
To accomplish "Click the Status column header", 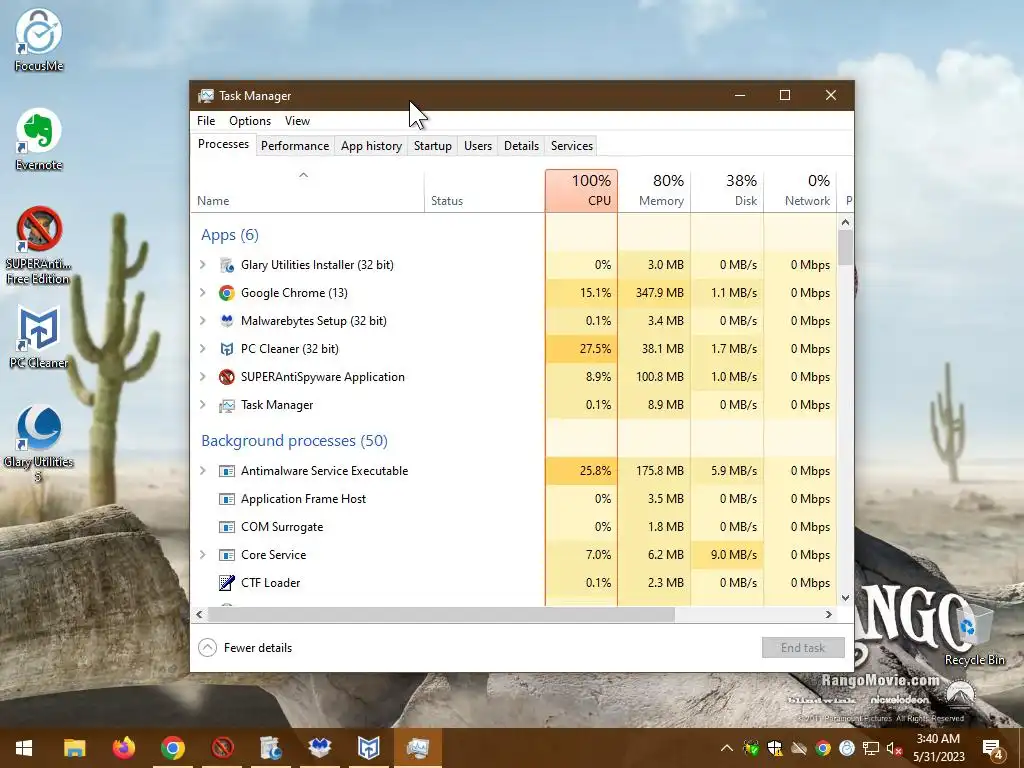I will (485, 191).
